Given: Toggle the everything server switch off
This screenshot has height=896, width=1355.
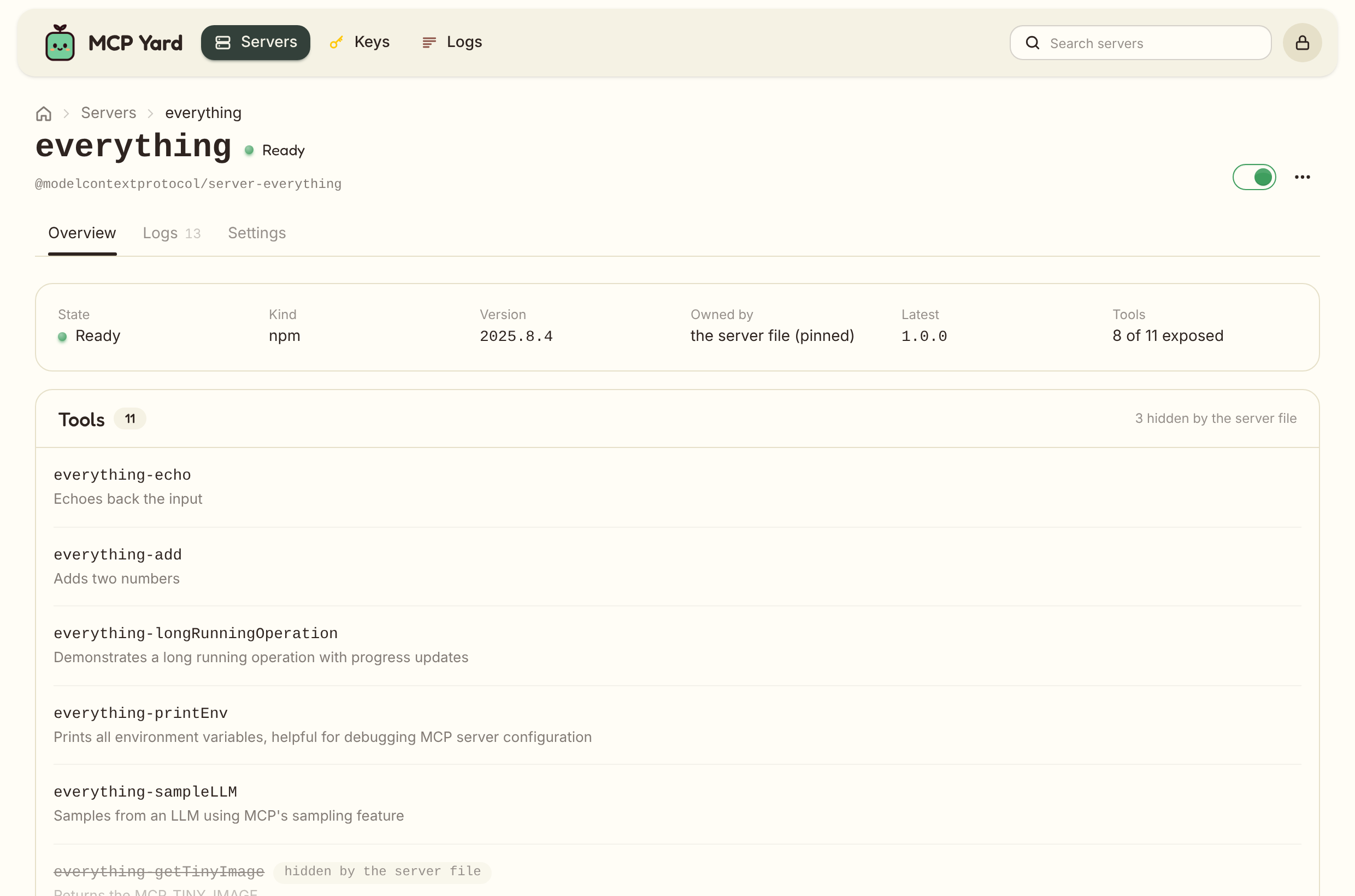Looking at the screenshot, I should click(1254, 177).
